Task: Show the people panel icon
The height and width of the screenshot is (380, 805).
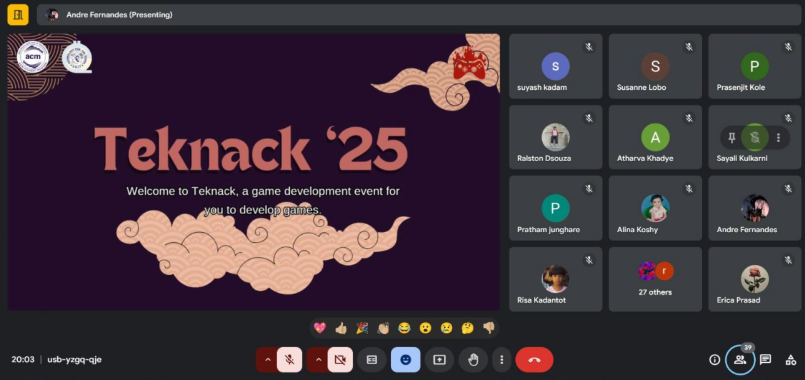Action: [x=740, y=359]
